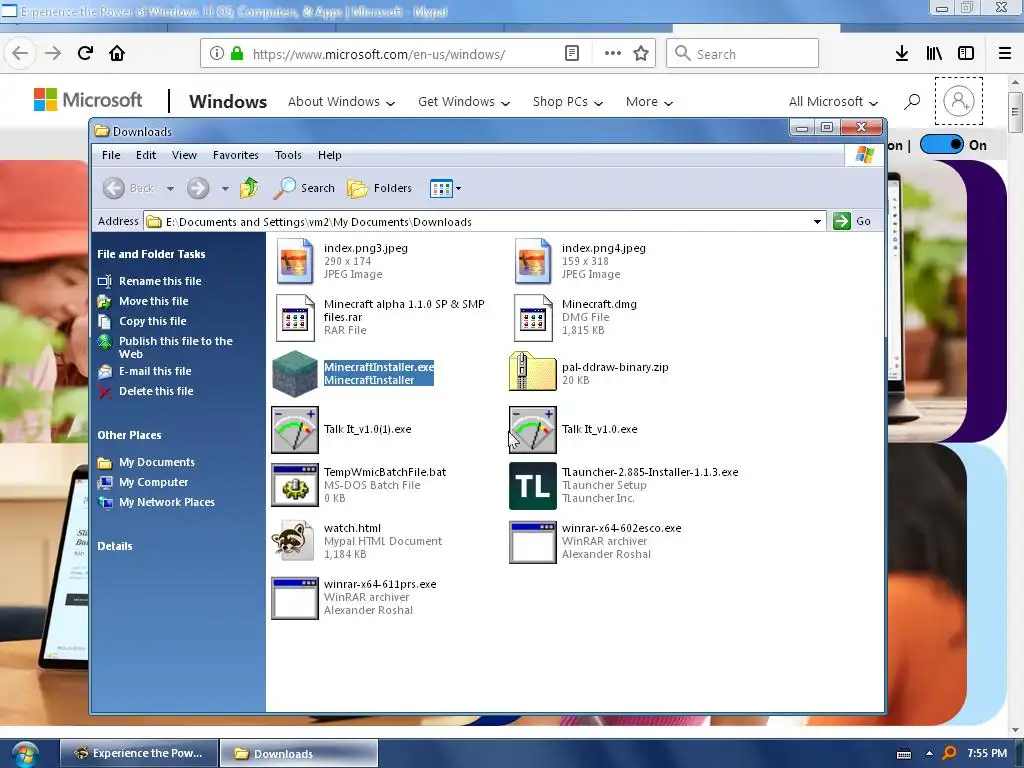
Task: Select winrar-x64-611prs.exe icon
Action: tap(295, 598)
